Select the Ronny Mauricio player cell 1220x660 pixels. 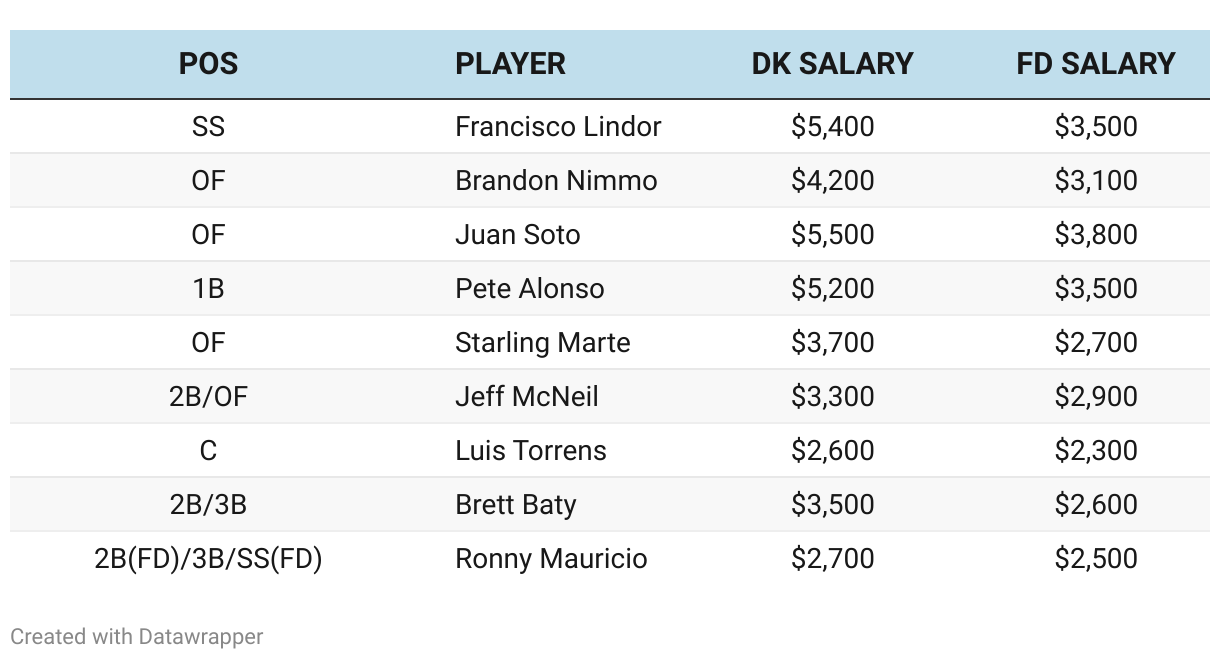coord(551,559)
